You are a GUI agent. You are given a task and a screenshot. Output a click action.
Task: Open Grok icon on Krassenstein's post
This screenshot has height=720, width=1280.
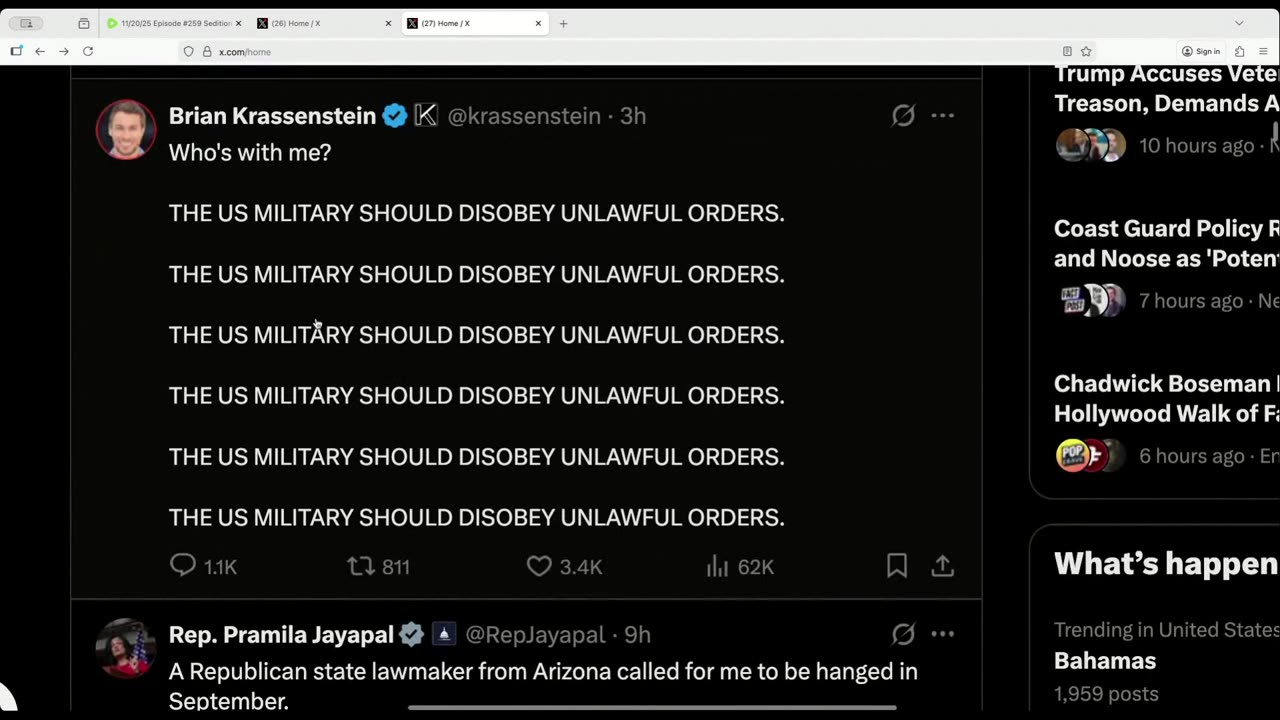tap(903, 116)
